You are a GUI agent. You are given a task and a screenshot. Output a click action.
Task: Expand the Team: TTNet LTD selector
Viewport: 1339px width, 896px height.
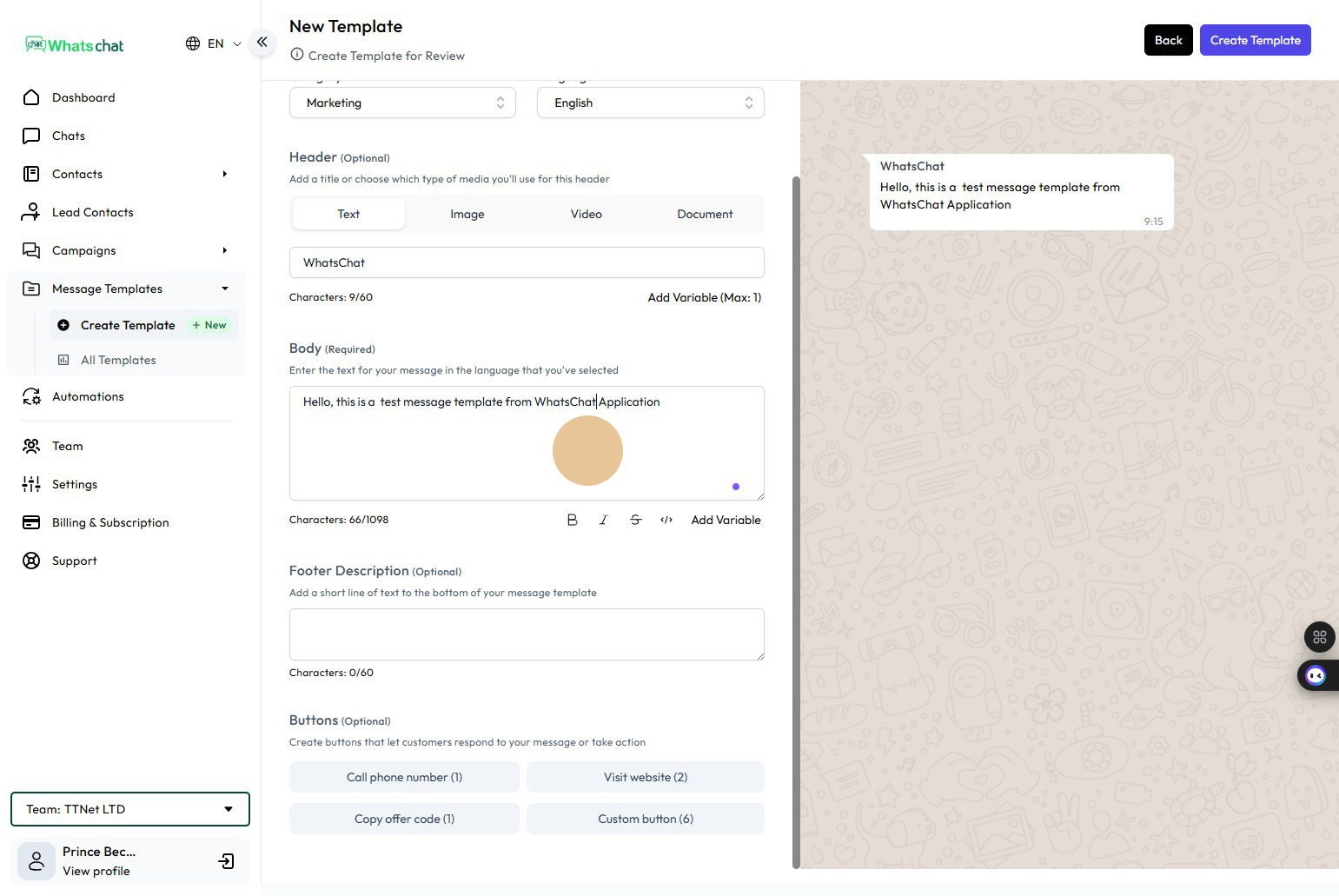point(130,809)
